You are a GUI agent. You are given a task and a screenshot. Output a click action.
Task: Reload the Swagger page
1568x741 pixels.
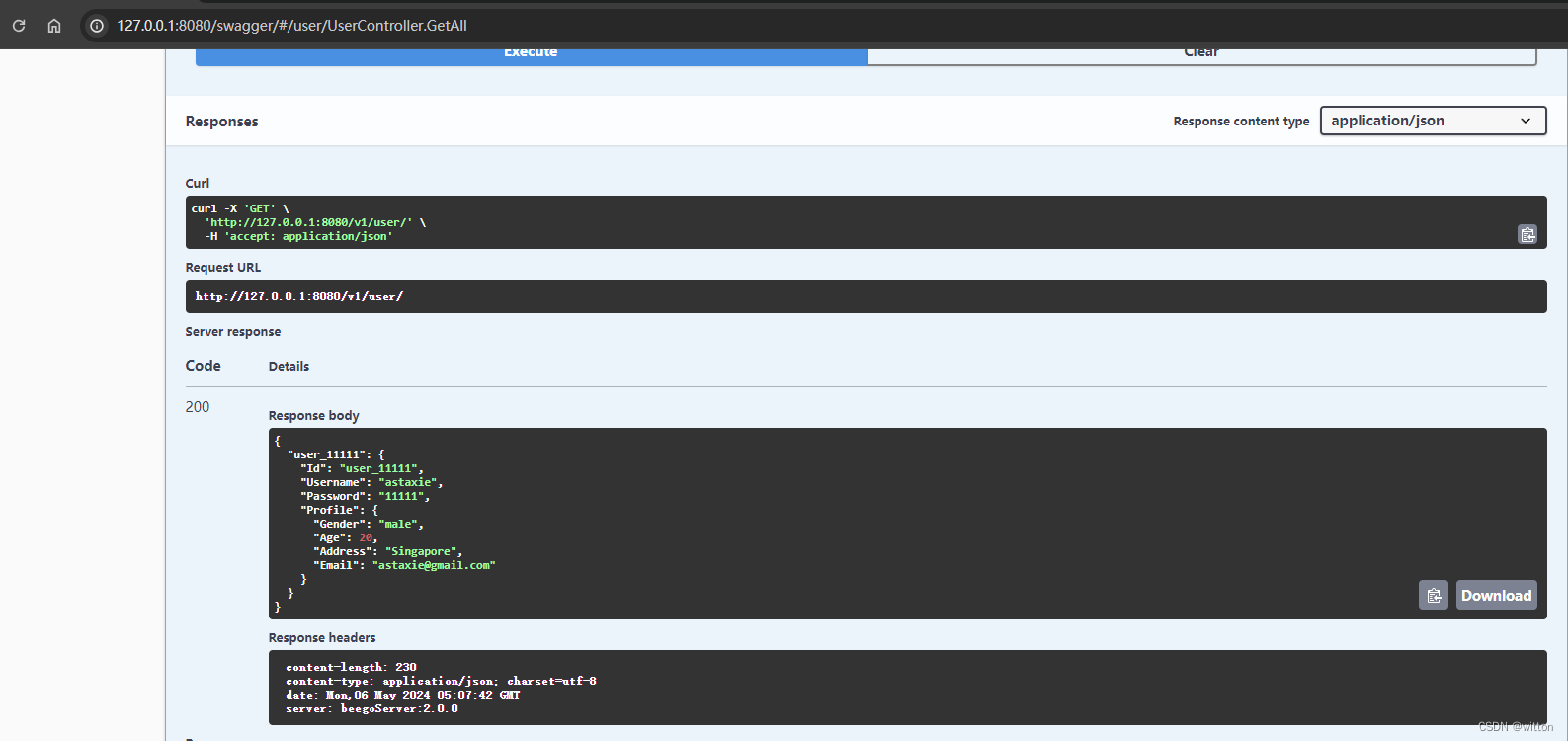19,26
